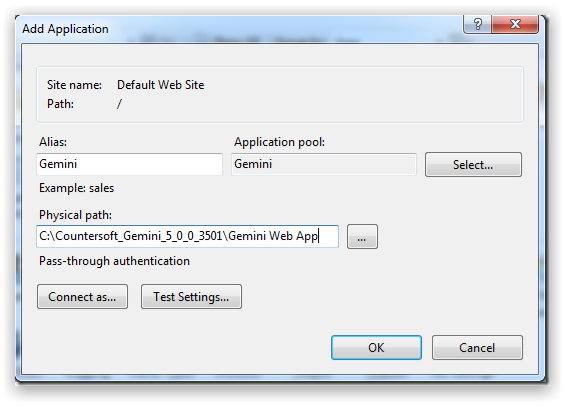Focus the Alias text field
This screenshot has width=565, height=406.
[x=129, y=164]
